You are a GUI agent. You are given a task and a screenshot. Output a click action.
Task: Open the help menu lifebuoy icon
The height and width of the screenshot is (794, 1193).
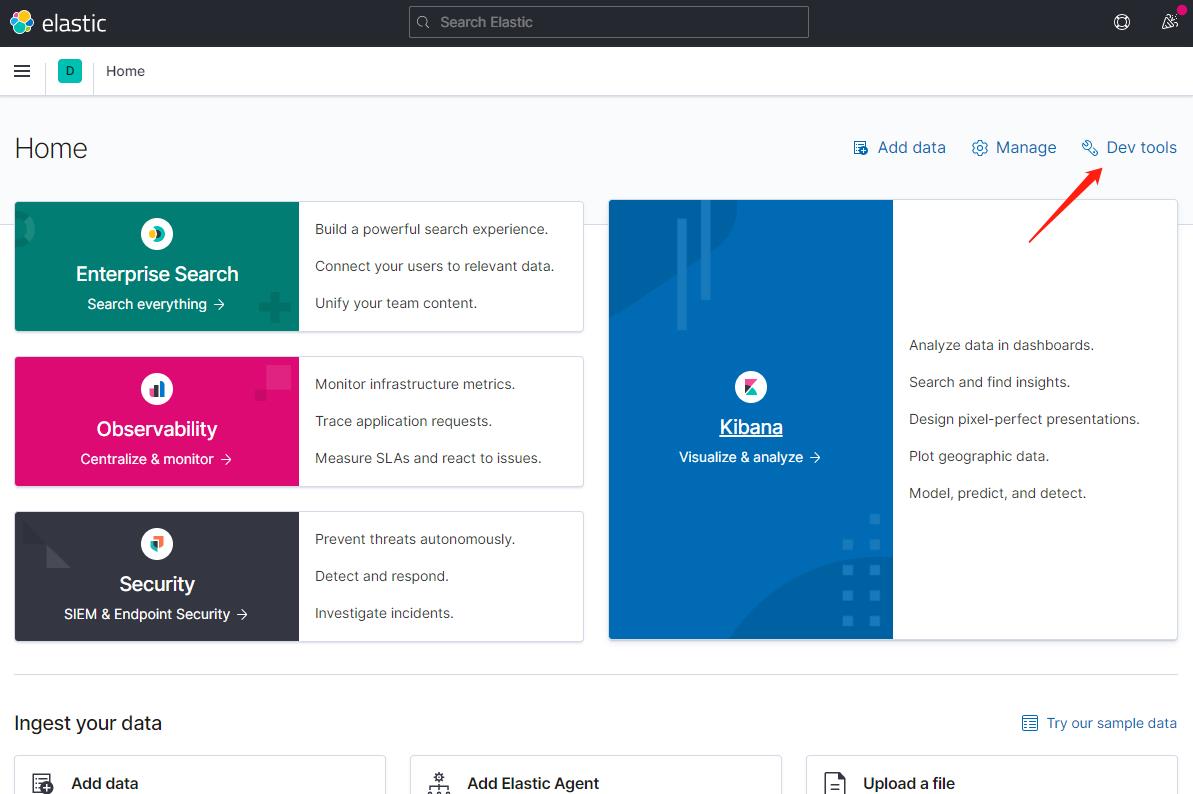[x=1121, y=22]
